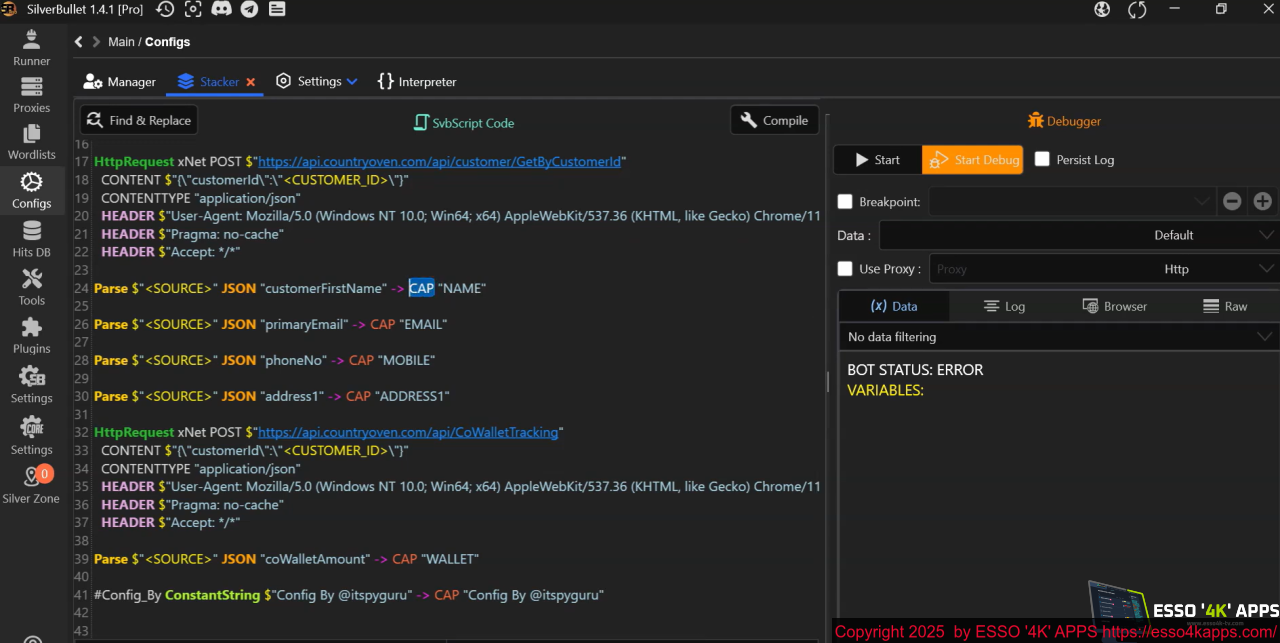The image size is (1280, 643).
Task: Click the minus button beside Breakpoint
Action: pos(1232,201)
